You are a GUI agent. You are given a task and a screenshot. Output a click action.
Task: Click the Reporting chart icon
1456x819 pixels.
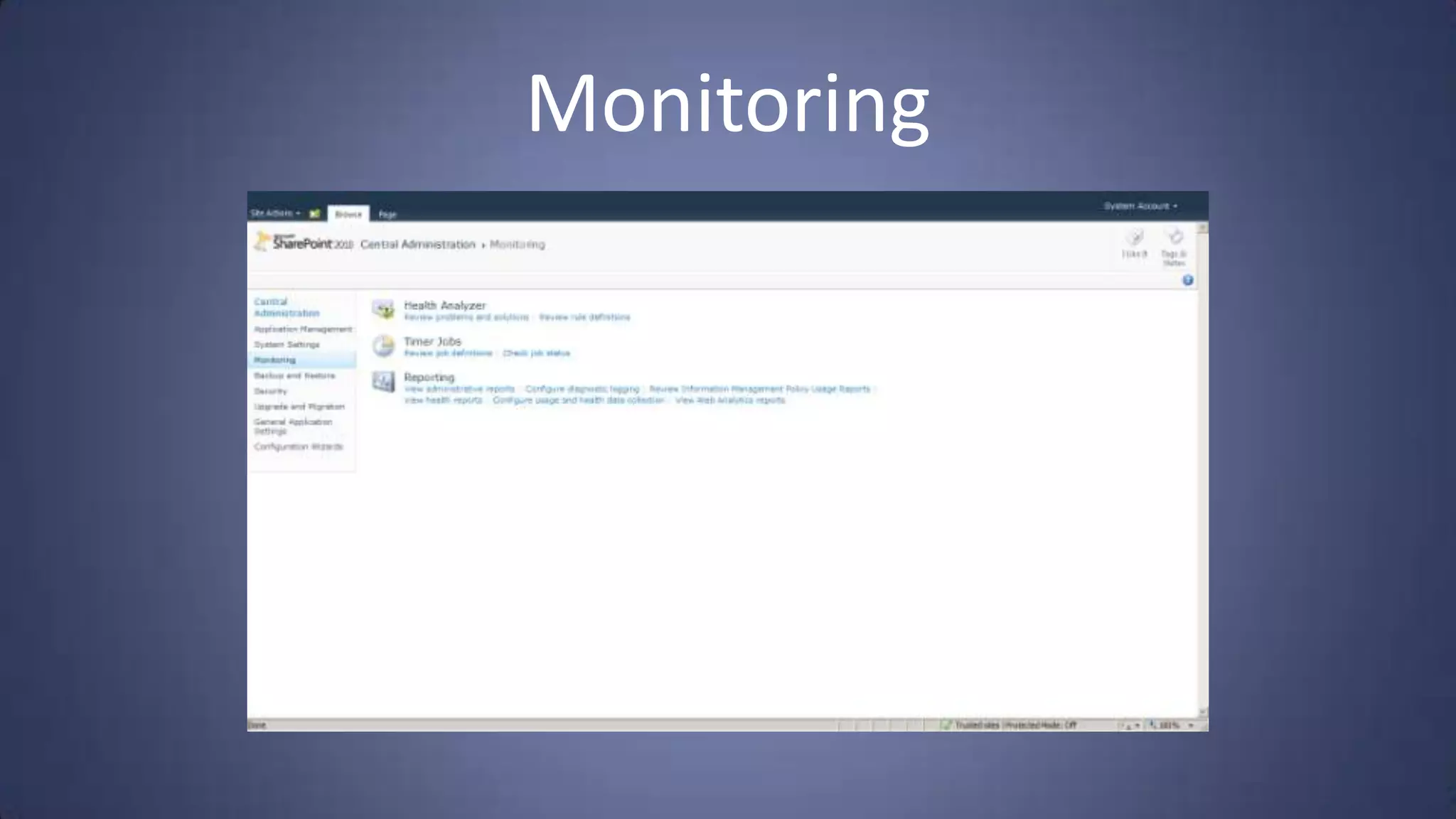click(x=383, y=382)
